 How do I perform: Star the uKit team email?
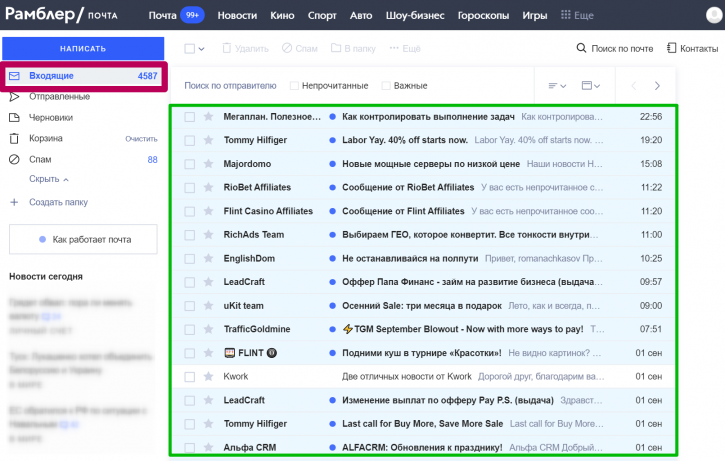click(209, 306)
